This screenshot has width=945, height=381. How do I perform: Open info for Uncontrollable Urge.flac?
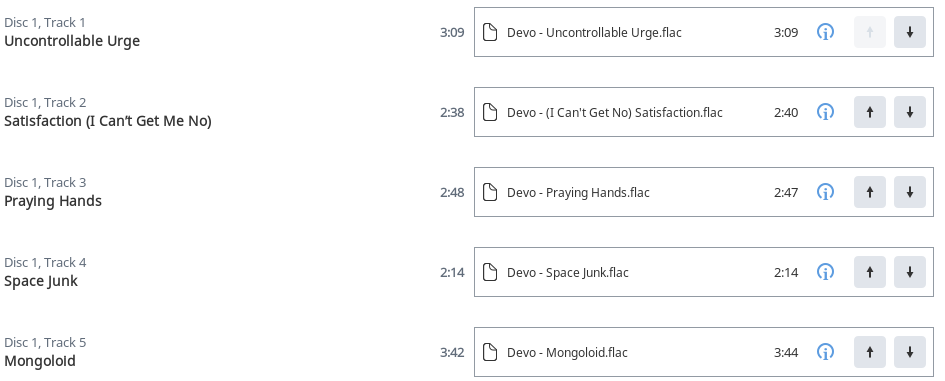pyautogui.click(x=825, y=32)
